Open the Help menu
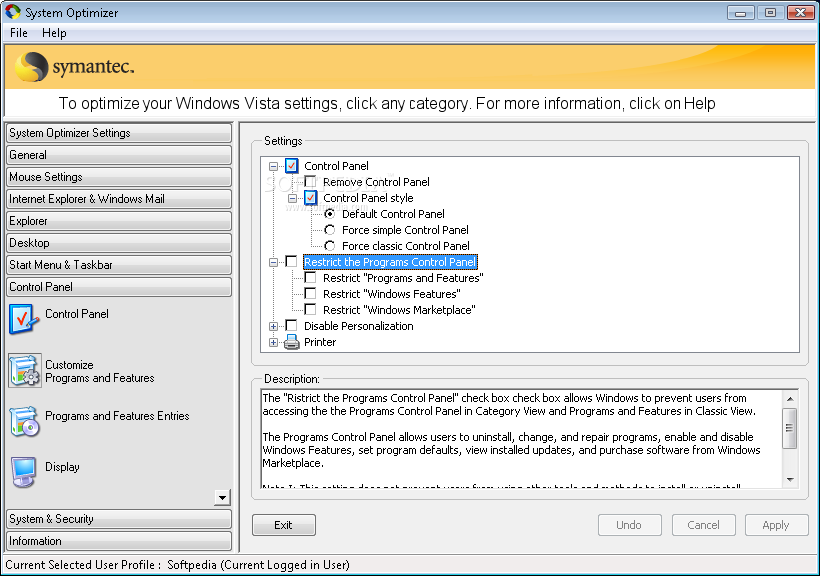The image size is (820, 576). click(54, 33)
